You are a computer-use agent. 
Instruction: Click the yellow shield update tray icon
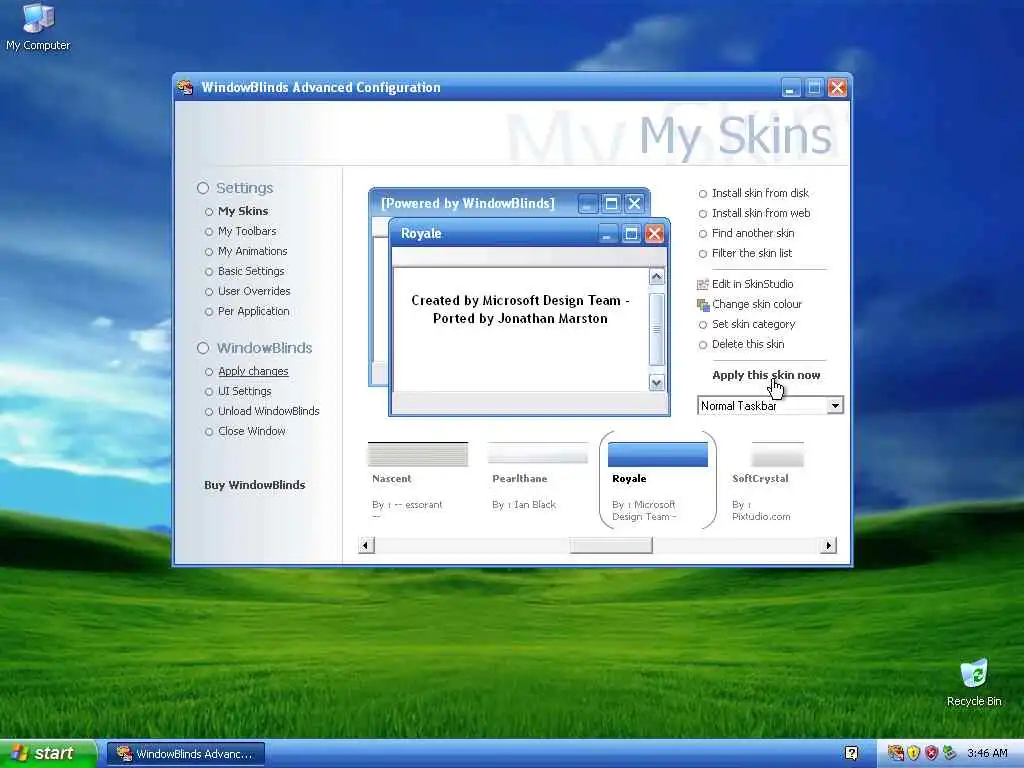914,753
